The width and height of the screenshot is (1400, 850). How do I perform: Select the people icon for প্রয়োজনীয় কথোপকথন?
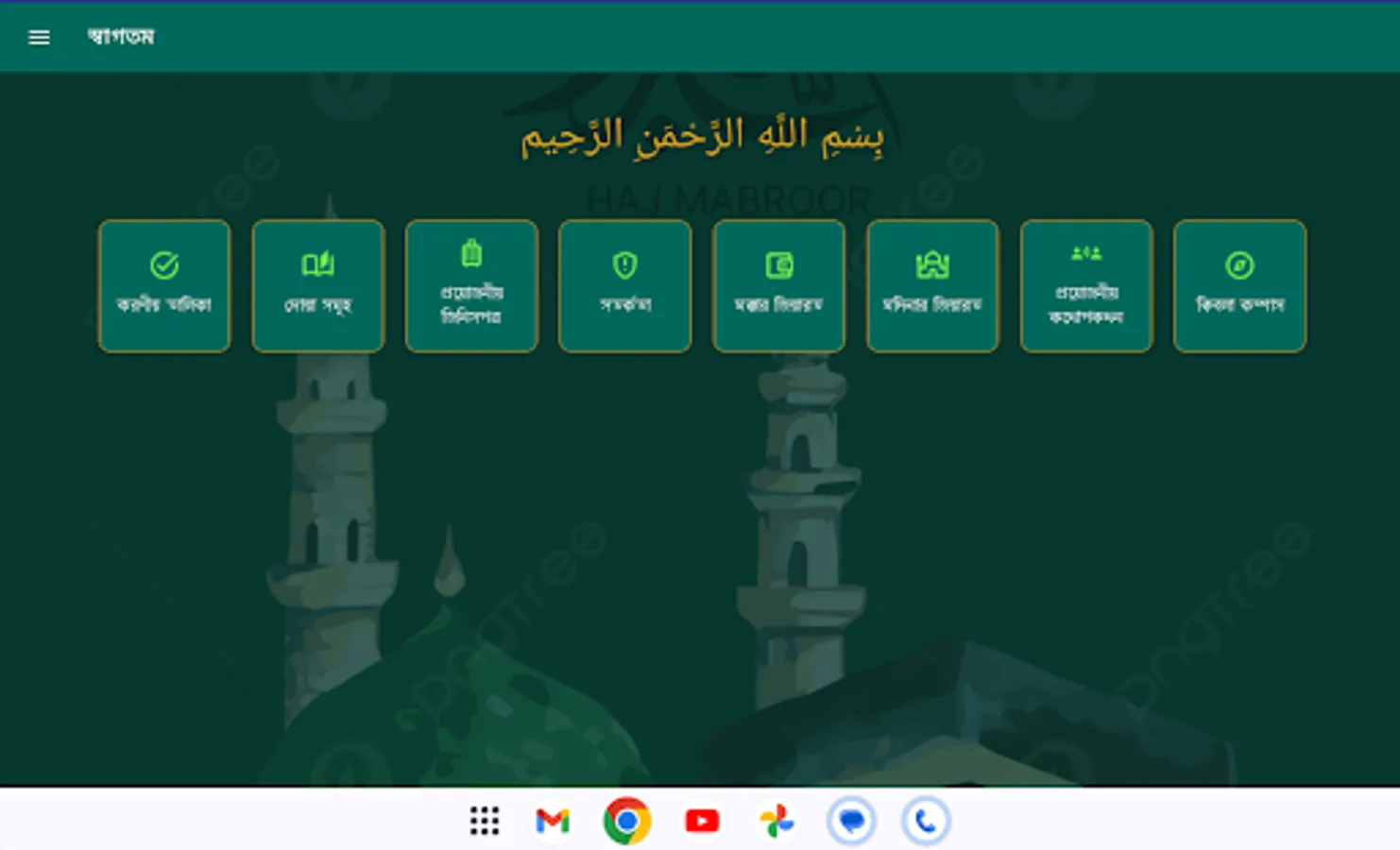click(1085, 251)
